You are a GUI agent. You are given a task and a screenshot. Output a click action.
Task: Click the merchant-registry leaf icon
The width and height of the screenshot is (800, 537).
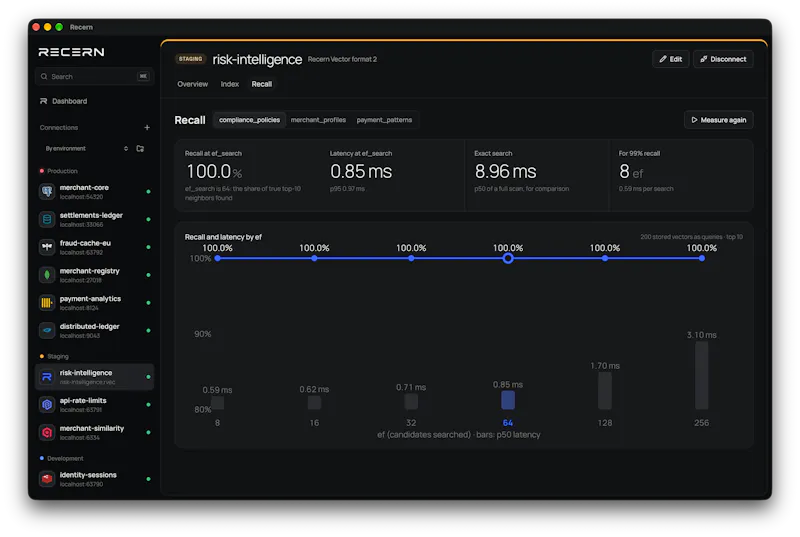(47, 275)
